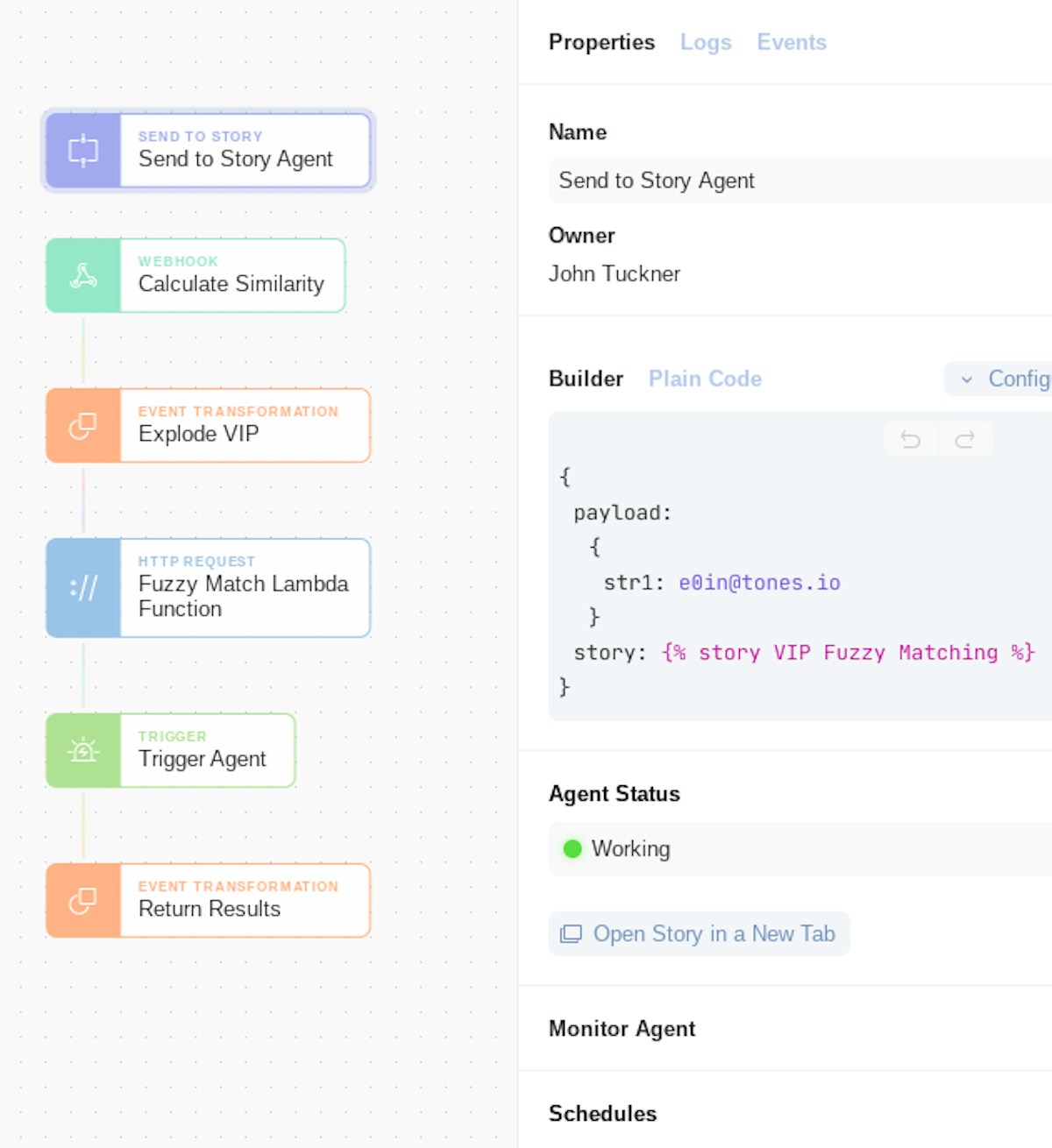The height and width of the screenshot is (1148, 1052).
Task: Click the Agent Status heading
Action: pos(615,794)
